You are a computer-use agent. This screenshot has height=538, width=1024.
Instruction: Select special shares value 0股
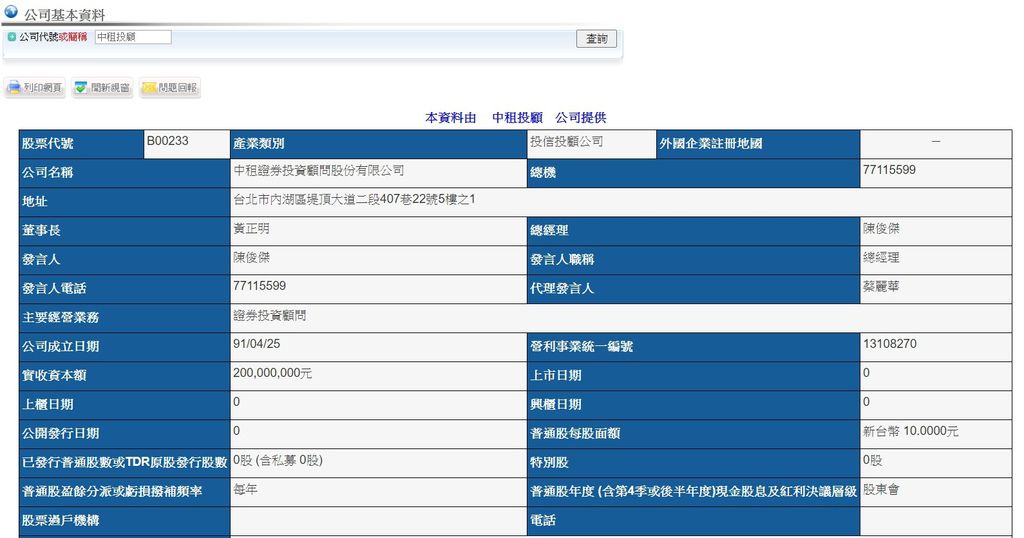(x=872, y=460)
